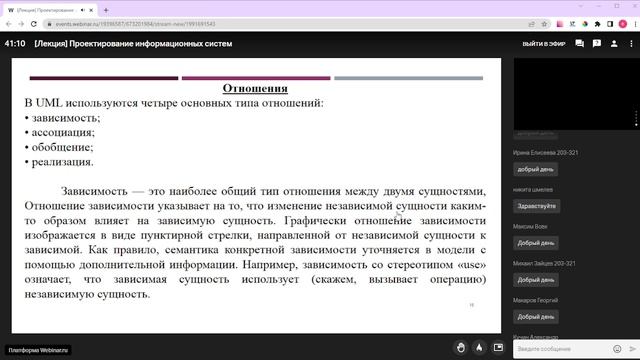This screenshot has height=360, width=640.
Task: Go back in browser history
Action: pos(9,24)
